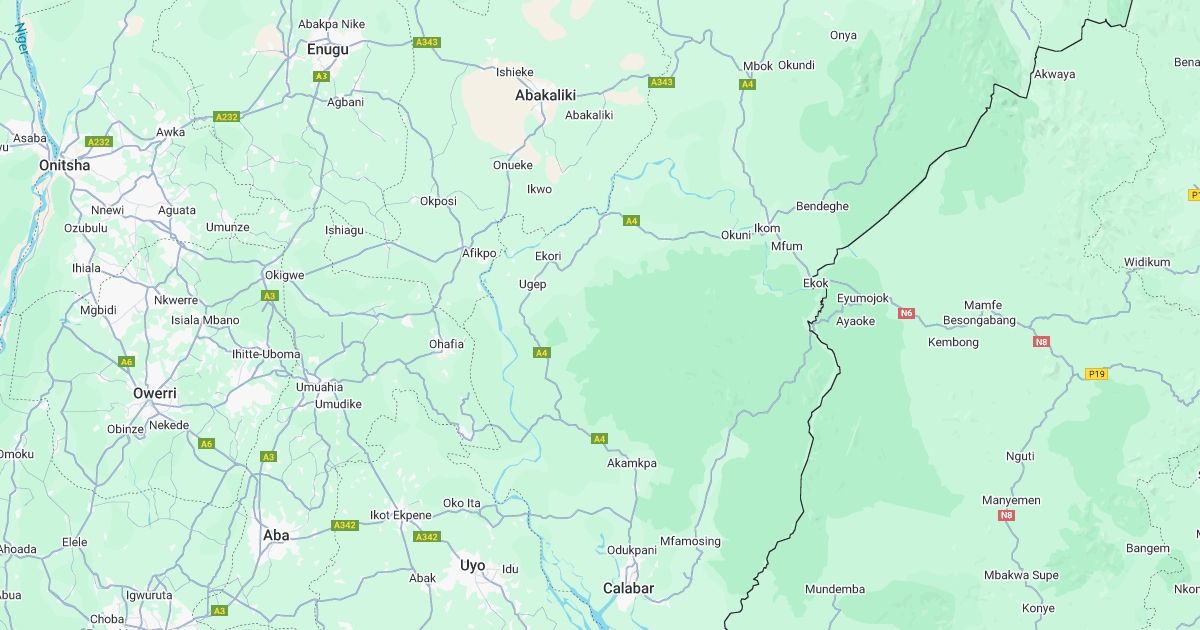The image size is (1200, 630).
Task: Click the Calabar city label
Action: [x=628, y=588]
